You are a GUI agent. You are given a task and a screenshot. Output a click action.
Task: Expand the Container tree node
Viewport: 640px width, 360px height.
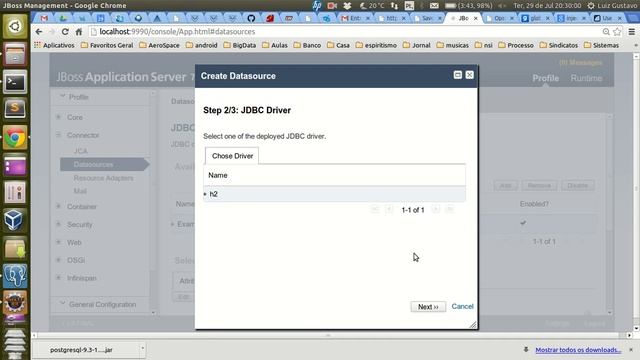[x=58, y=207]
